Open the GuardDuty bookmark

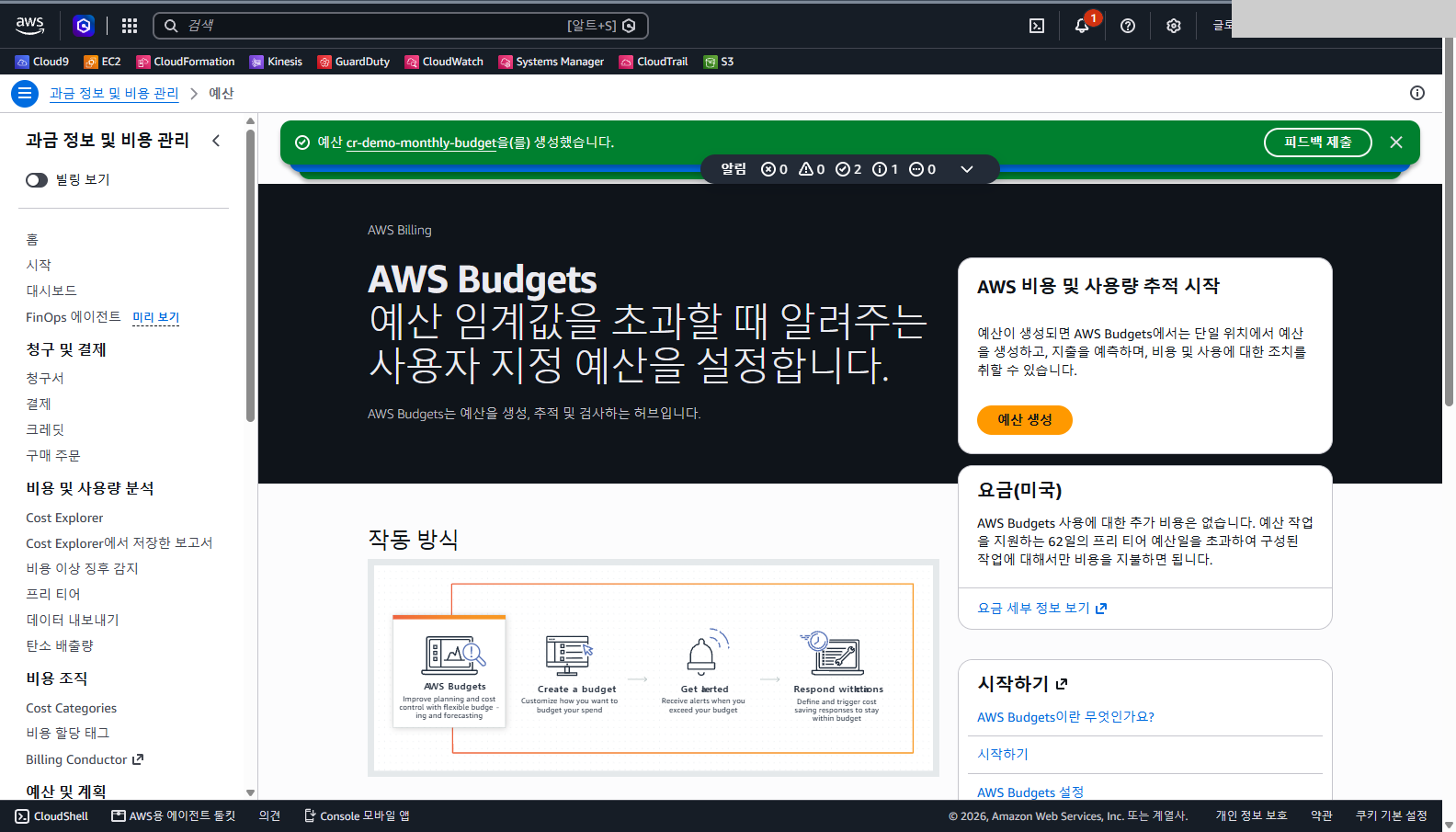(x=354, y=62)
